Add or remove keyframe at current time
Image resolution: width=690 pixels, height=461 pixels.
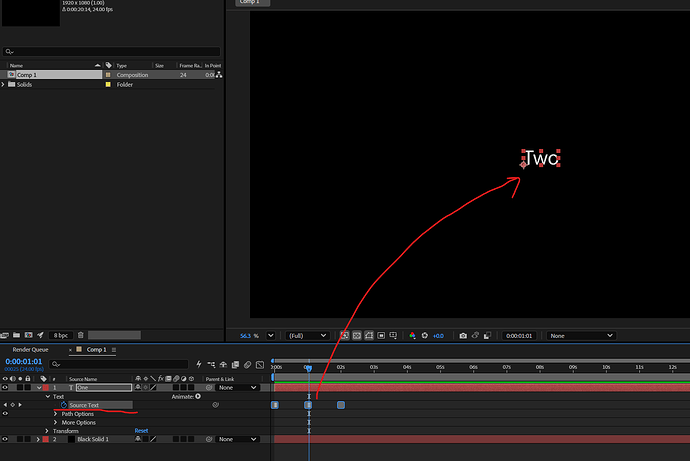pyautogui.click(x=12, y=405)
